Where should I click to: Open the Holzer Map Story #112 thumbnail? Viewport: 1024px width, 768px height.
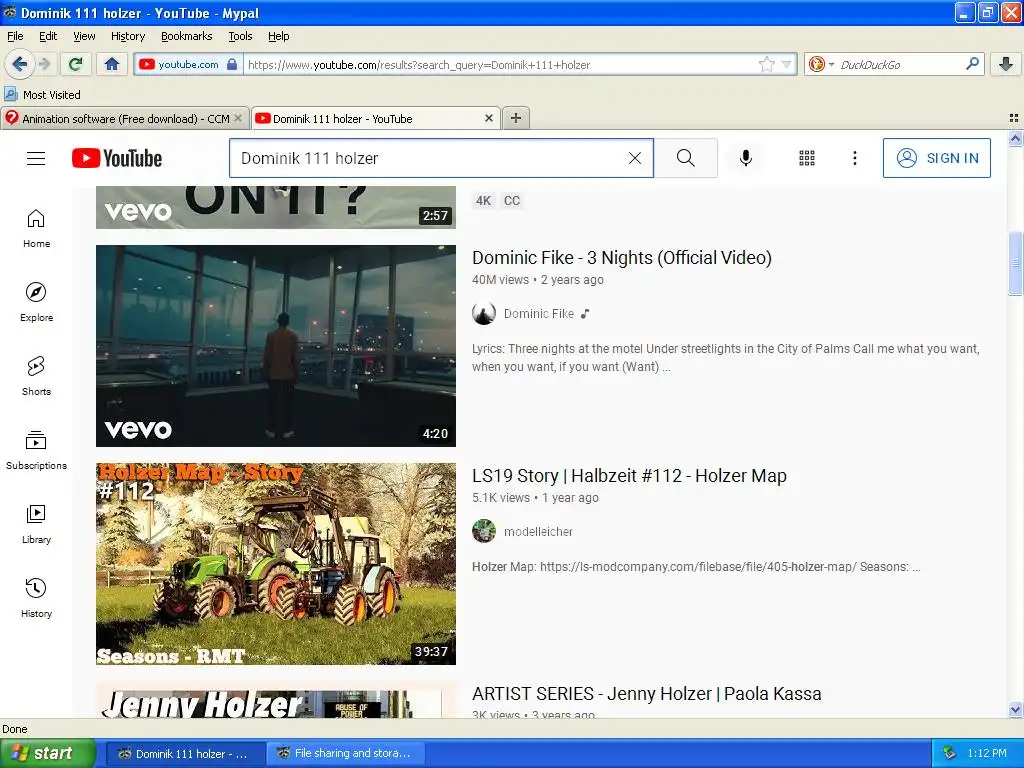pyautogui.click(x=276, y=564)
